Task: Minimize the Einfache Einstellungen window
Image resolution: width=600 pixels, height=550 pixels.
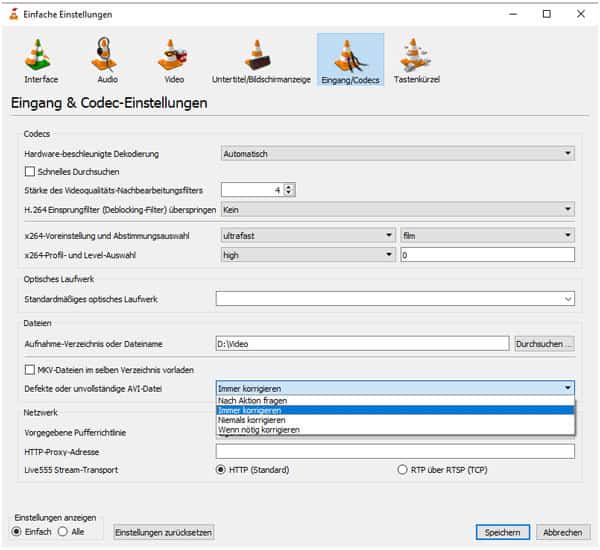Action: [x=513, y=14]
